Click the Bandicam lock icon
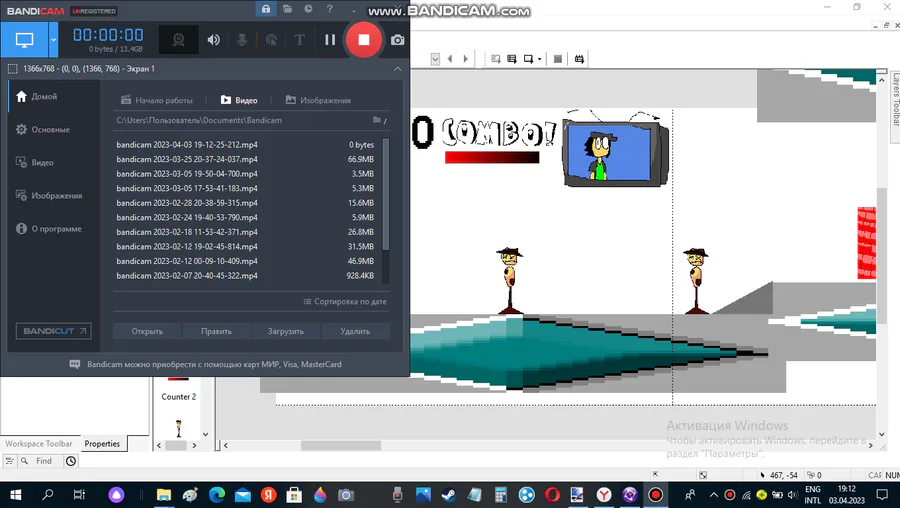The width and height of the screenshot is (900, 508). click(x=266, y=9)
